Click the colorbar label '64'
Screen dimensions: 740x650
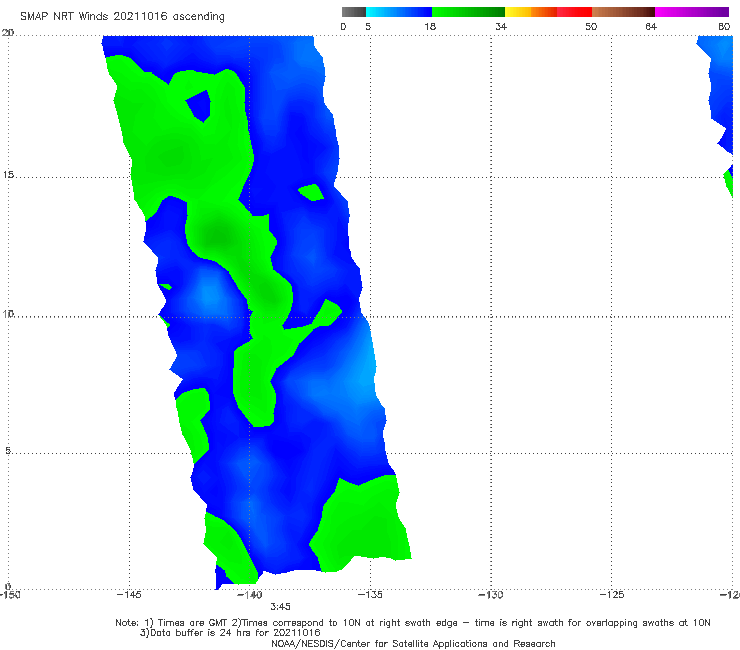coord(651,26)
